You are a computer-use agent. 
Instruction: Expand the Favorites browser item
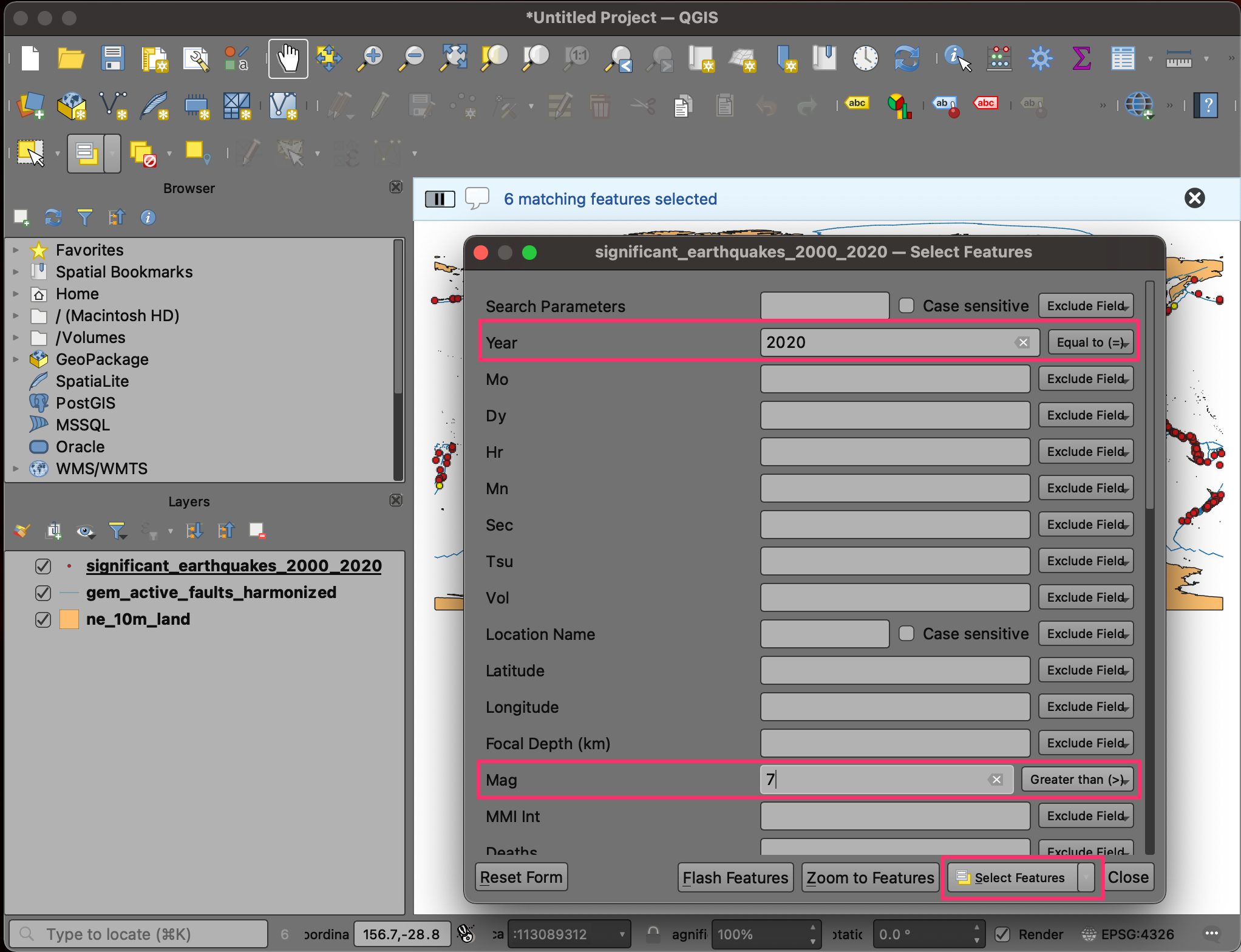pyautogui.click(x=16, y=250)
